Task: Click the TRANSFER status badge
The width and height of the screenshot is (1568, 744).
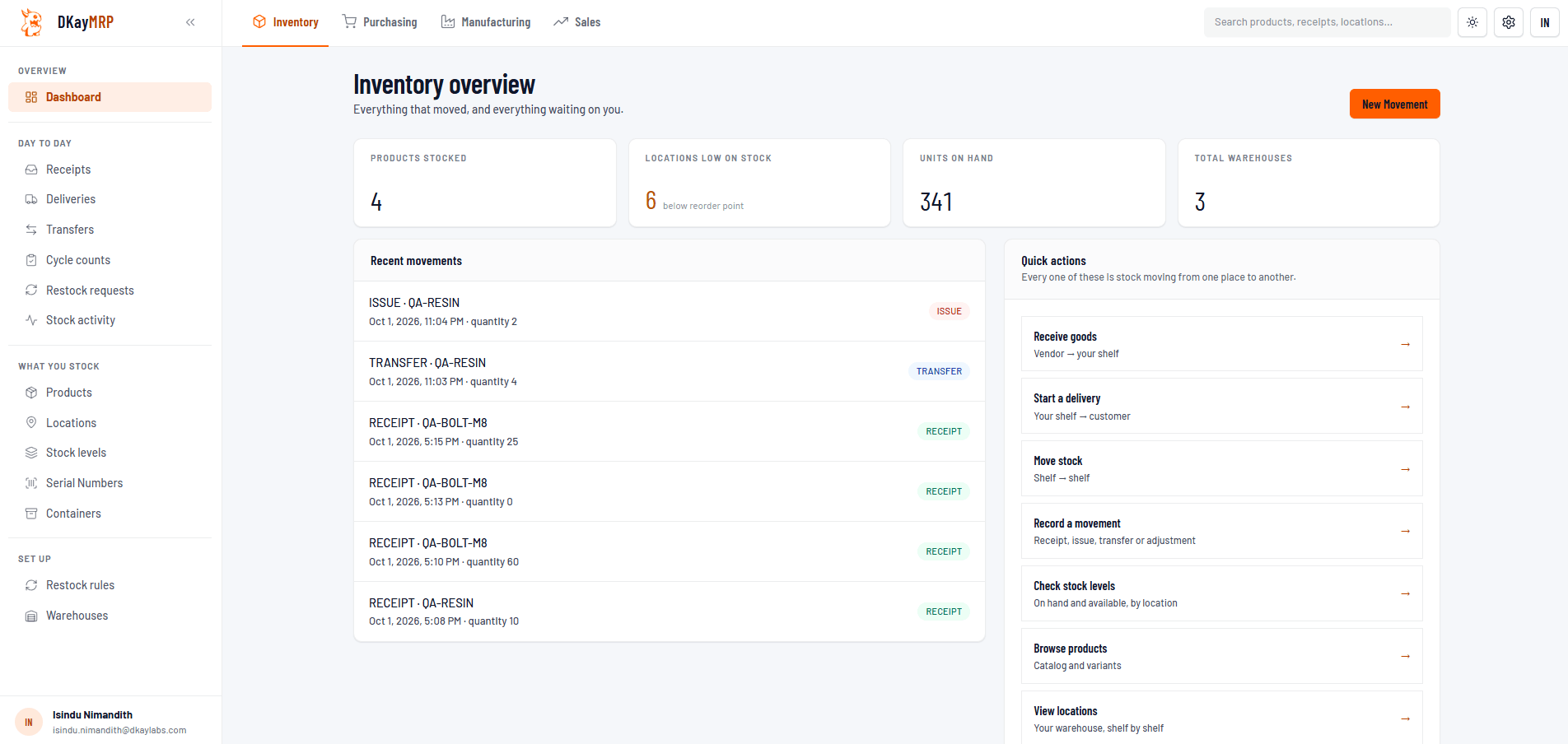Action: [x=939, y=371]
